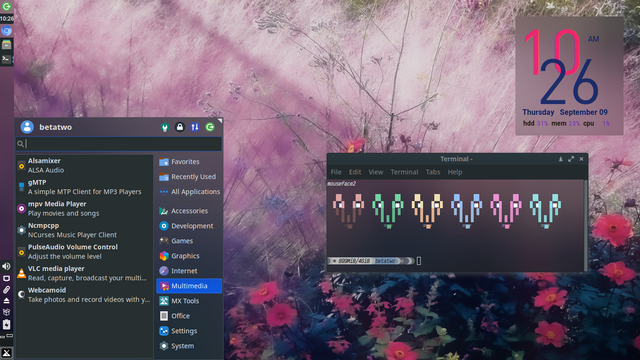This screenshot has height=360, width=640.
Task: Open PulseAudio Volume Control
Action: pyautogui.click(x=84, y=252)
